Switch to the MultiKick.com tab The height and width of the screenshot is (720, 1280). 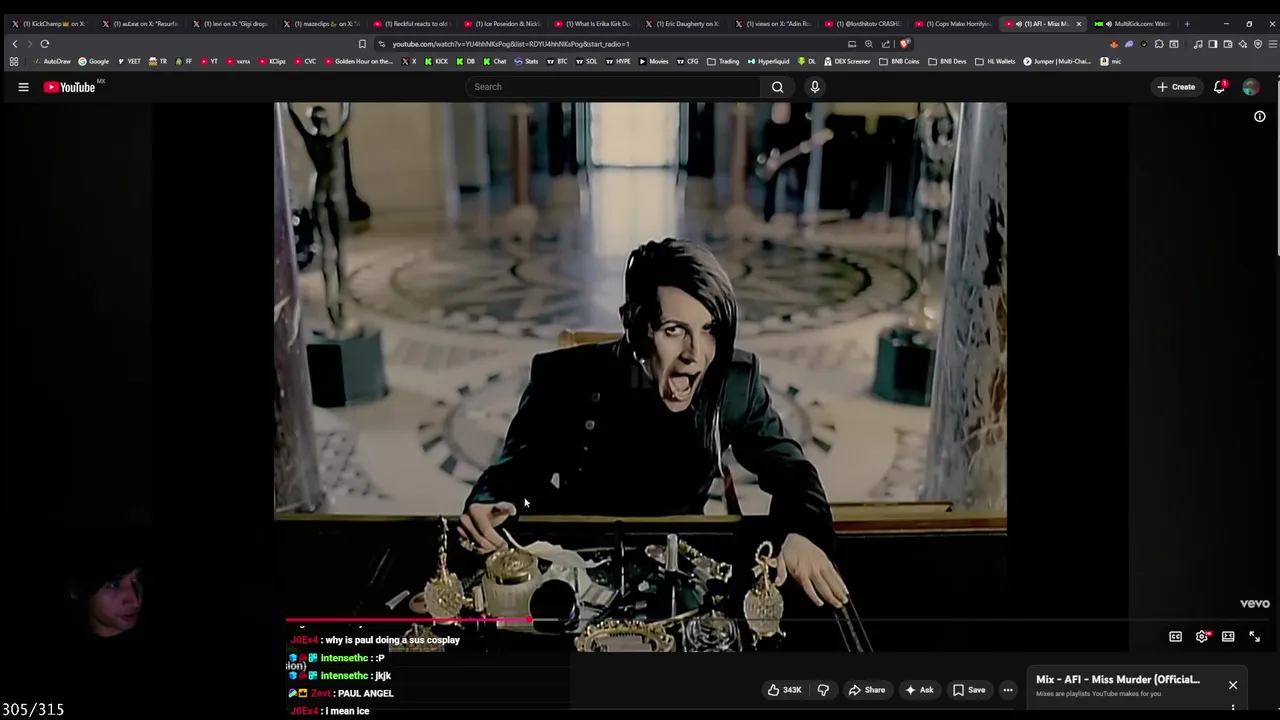tap(1135, 24)
